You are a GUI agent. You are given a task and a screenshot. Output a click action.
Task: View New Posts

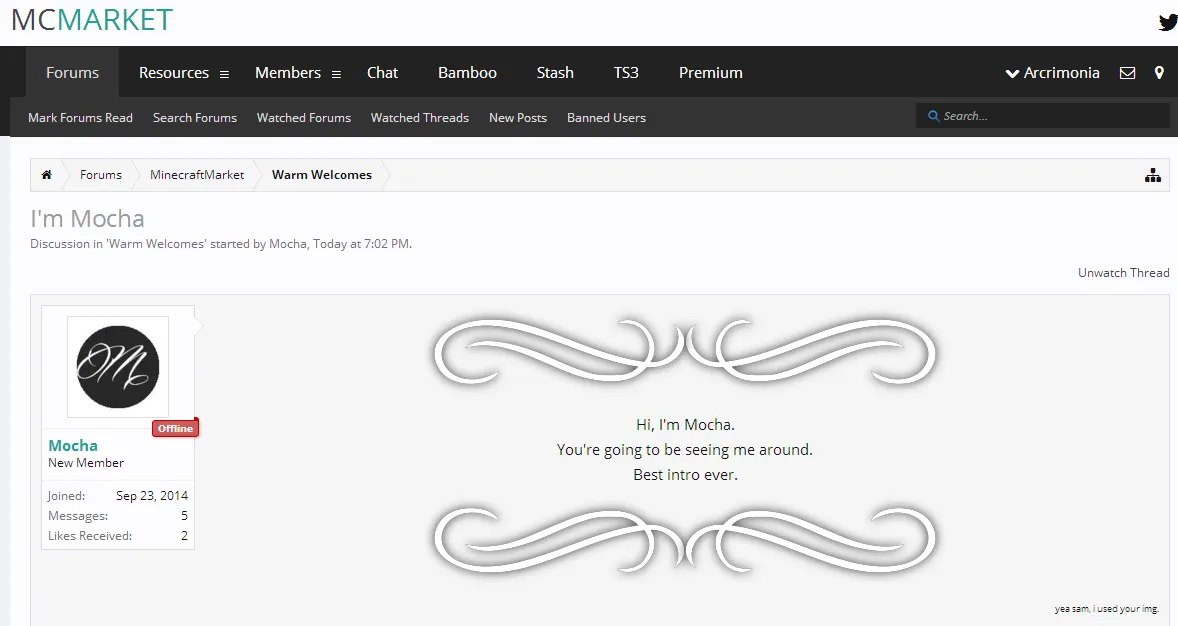coord(518,117)
